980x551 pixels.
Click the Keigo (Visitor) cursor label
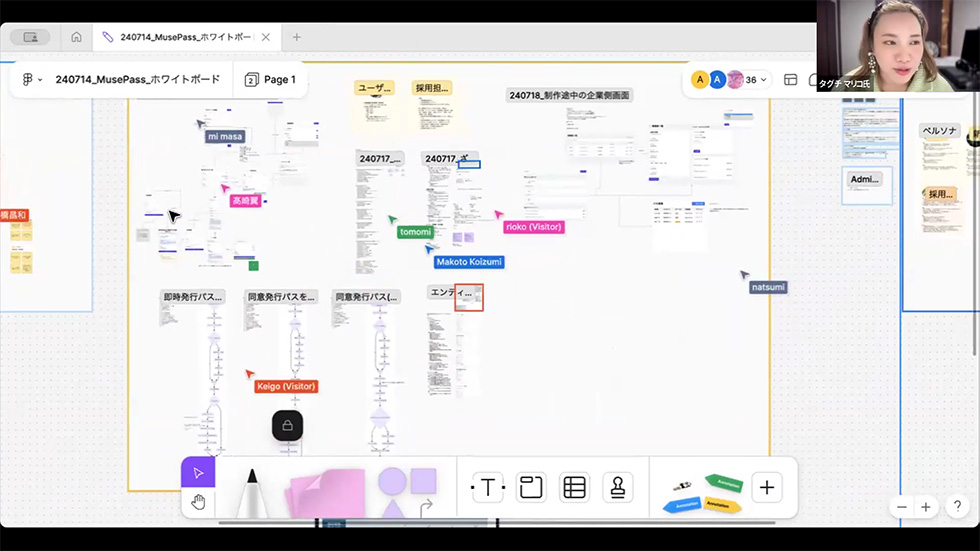[286, 386]
